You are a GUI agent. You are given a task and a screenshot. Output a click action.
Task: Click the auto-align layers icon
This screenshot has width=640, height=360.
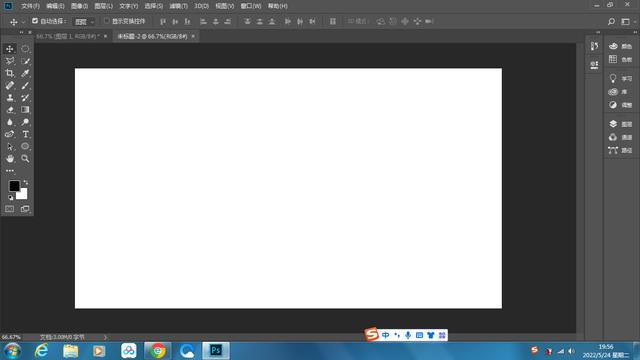[333, 21]
